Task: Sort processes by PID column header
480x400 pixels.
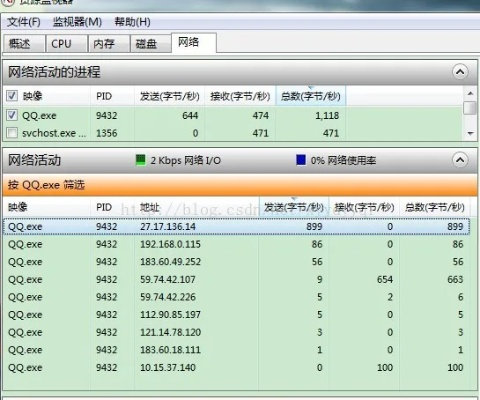Action: [112, 96]
